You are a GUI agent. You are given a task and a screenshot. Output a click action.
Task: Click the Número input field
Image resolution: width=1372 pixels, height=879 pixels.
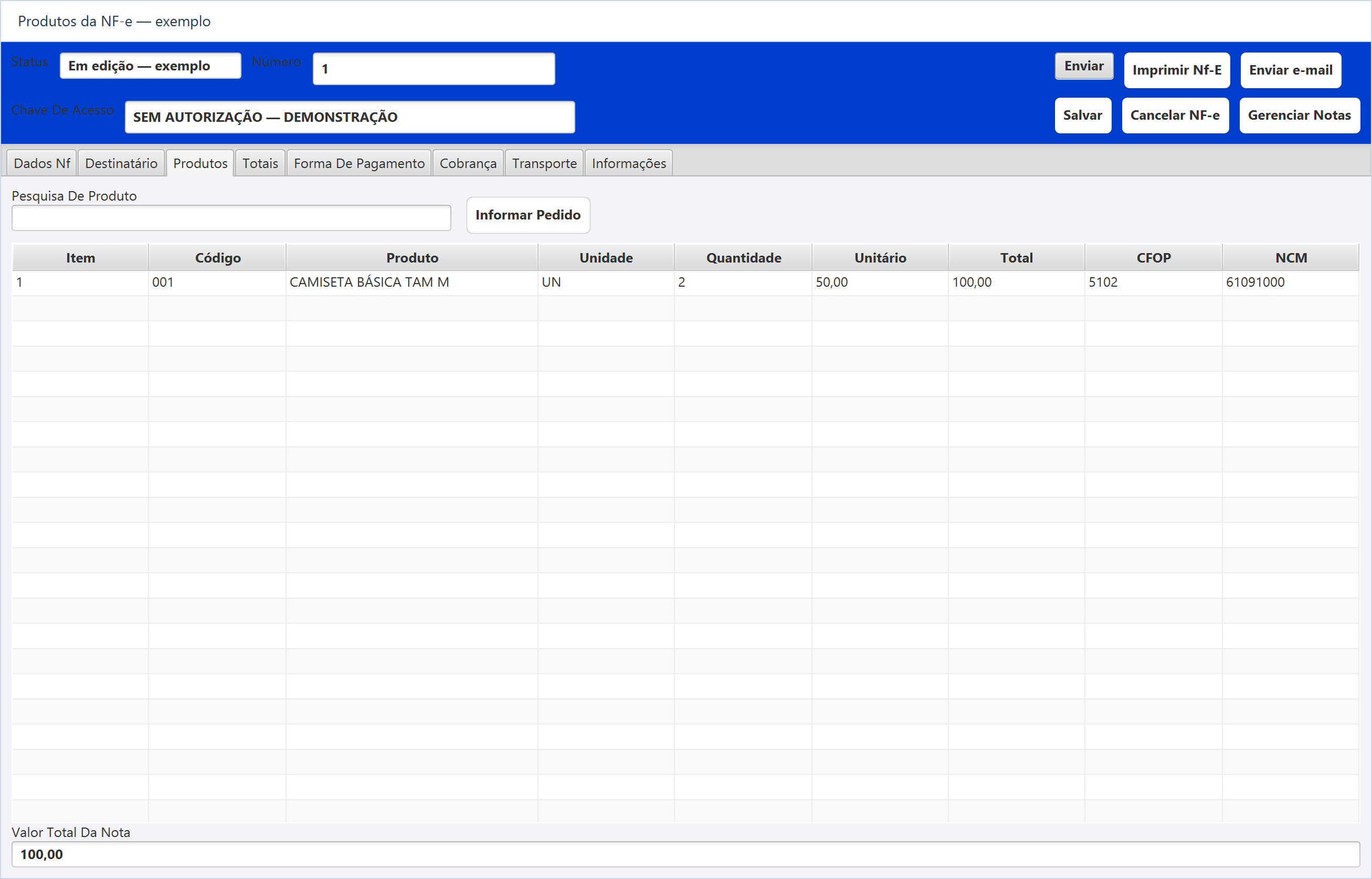pyautogui.click(x=434, y=69)
